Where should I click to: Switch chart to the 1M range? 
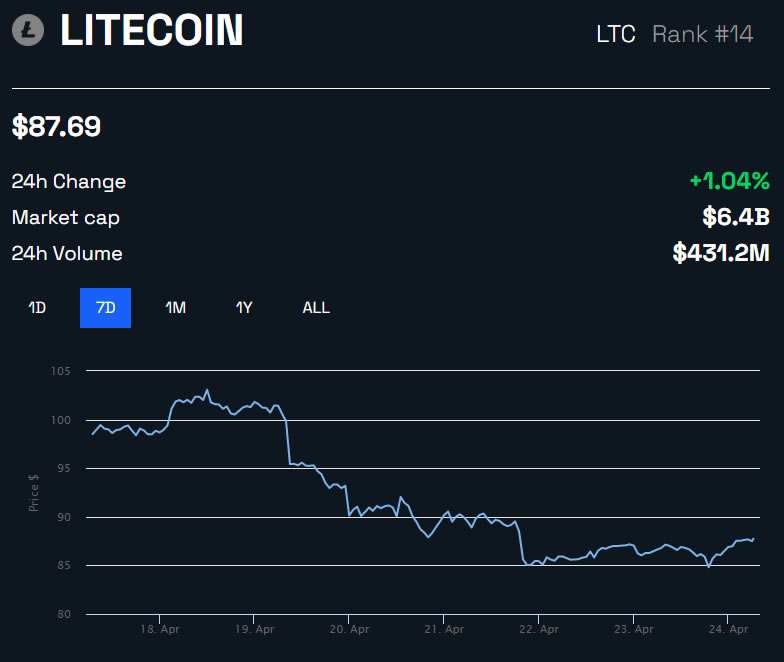[x=175, y=308]
